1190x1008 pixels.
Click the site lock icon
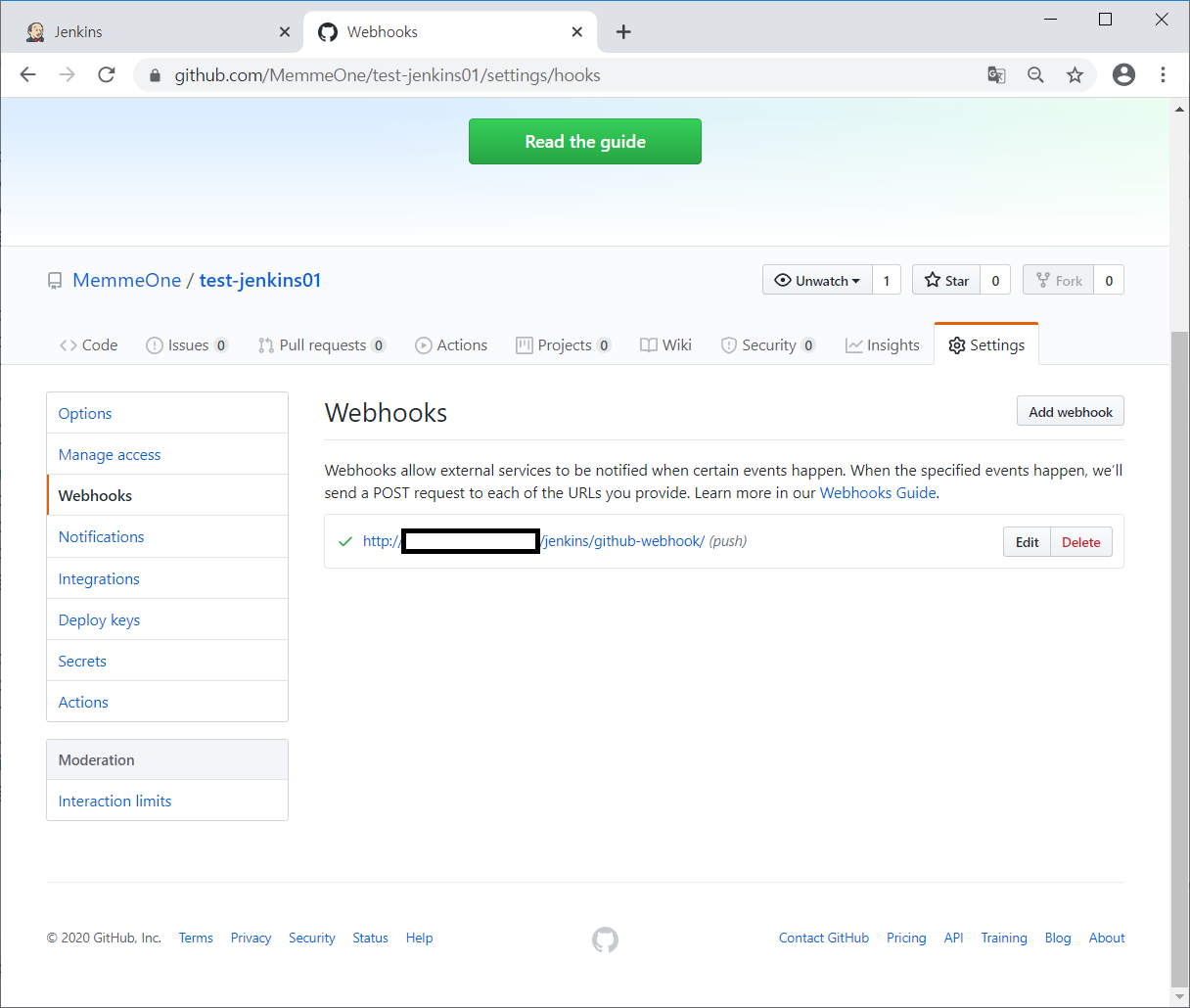[x=155, y=75]
